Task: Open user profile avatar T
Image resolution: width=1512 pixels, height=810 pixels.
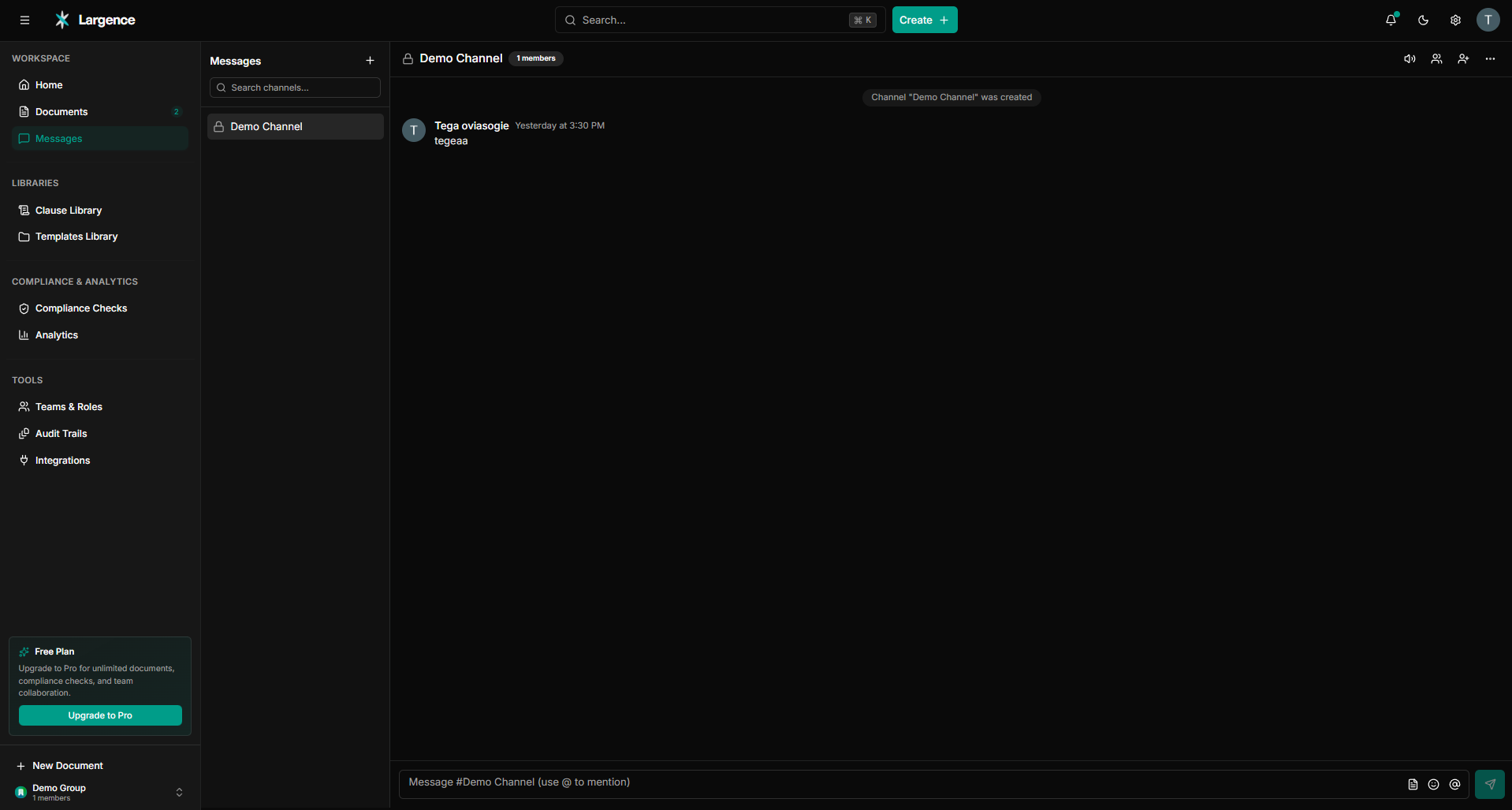Action: pos(1488,21)
